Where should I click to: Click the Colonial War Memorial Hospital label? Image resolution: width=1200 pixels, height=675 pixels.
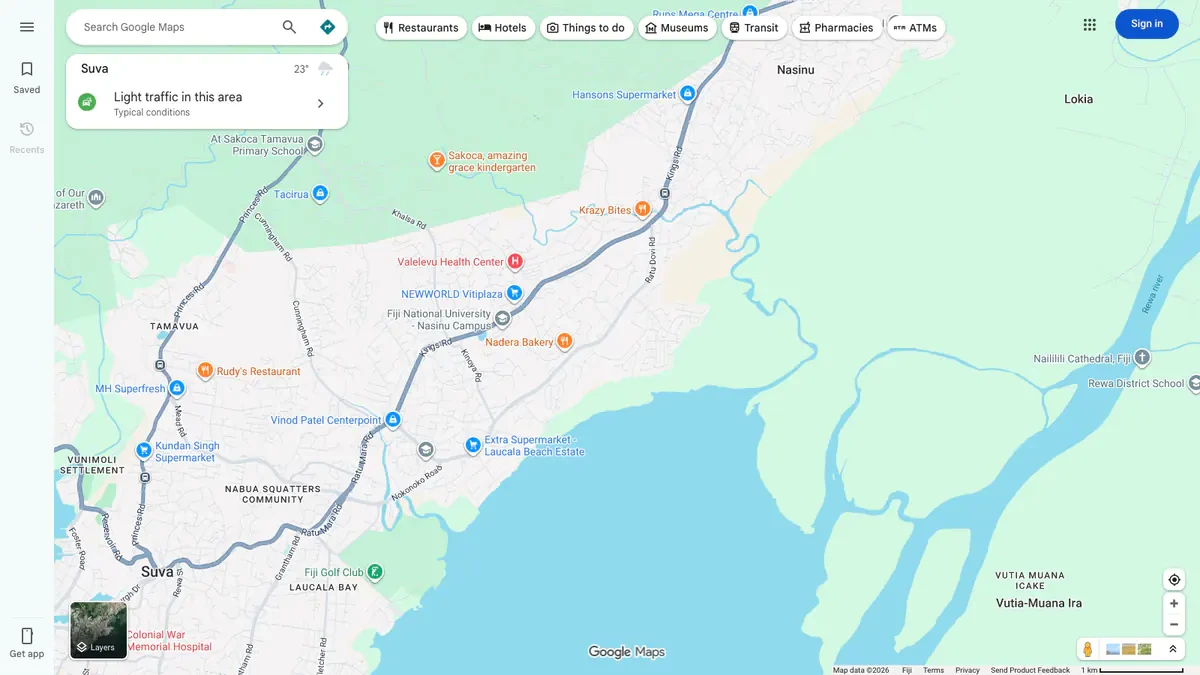pos(169,641)
